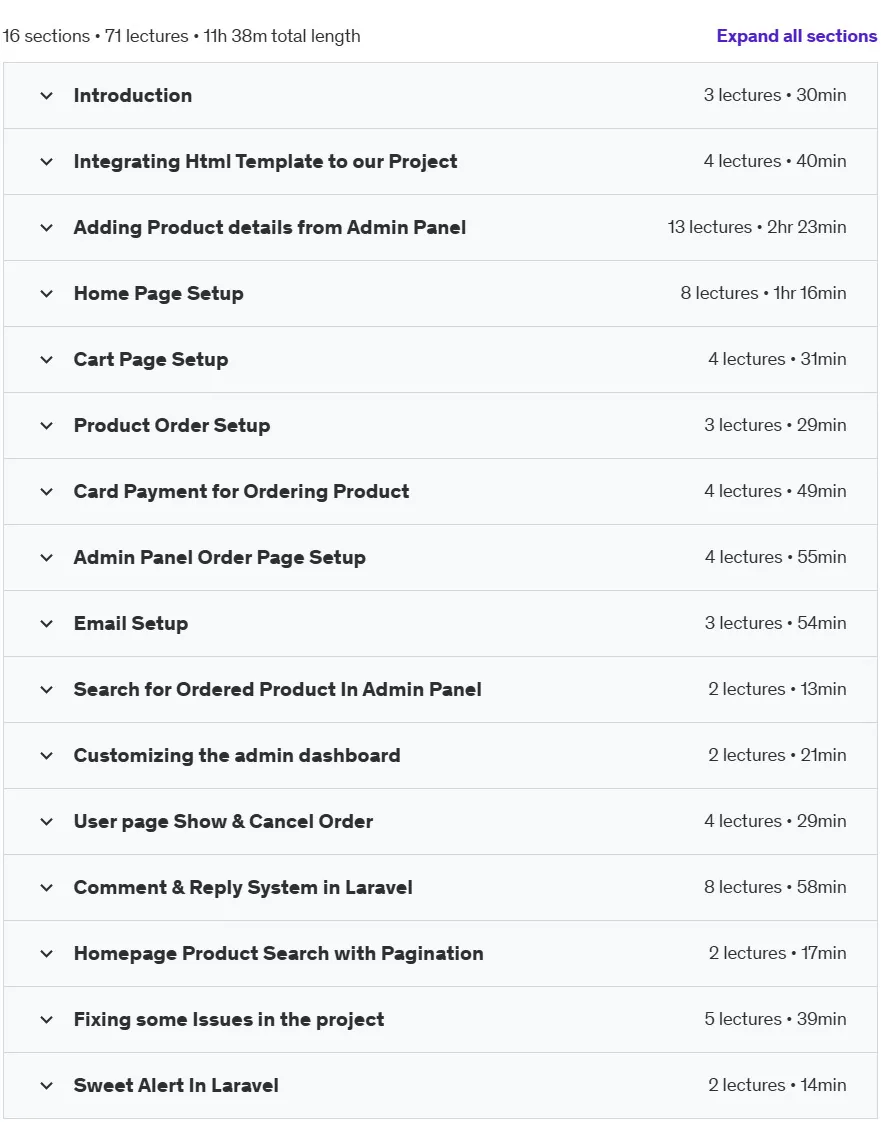Screen dimensions: 881x1122
Task: Expand the Email Setup chevron icon
Action: click(x=47, y=624)
